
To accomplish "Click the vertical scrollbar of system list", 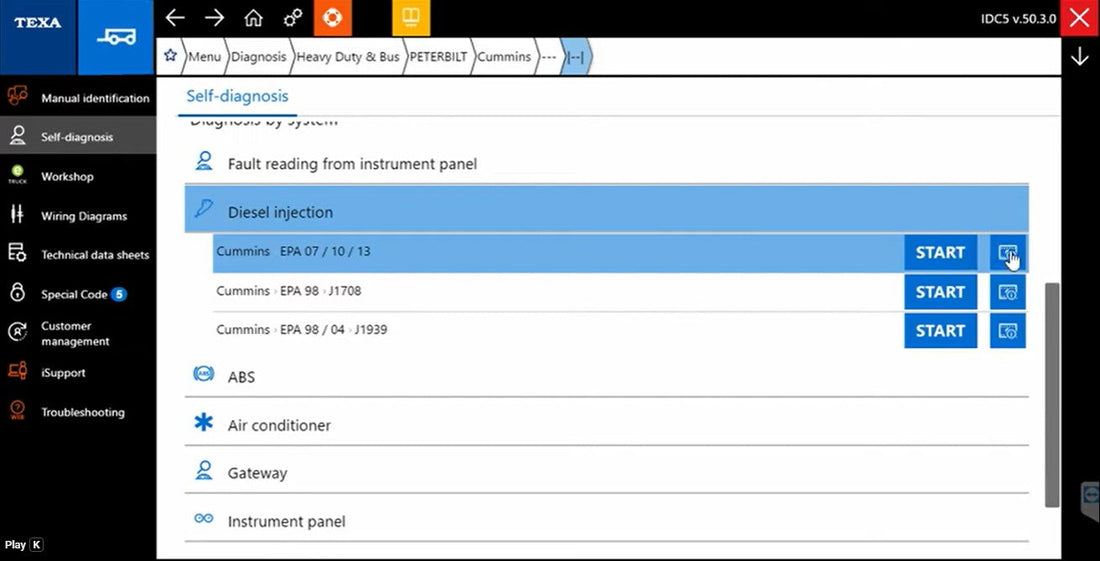I will [x=1051, y=394].
